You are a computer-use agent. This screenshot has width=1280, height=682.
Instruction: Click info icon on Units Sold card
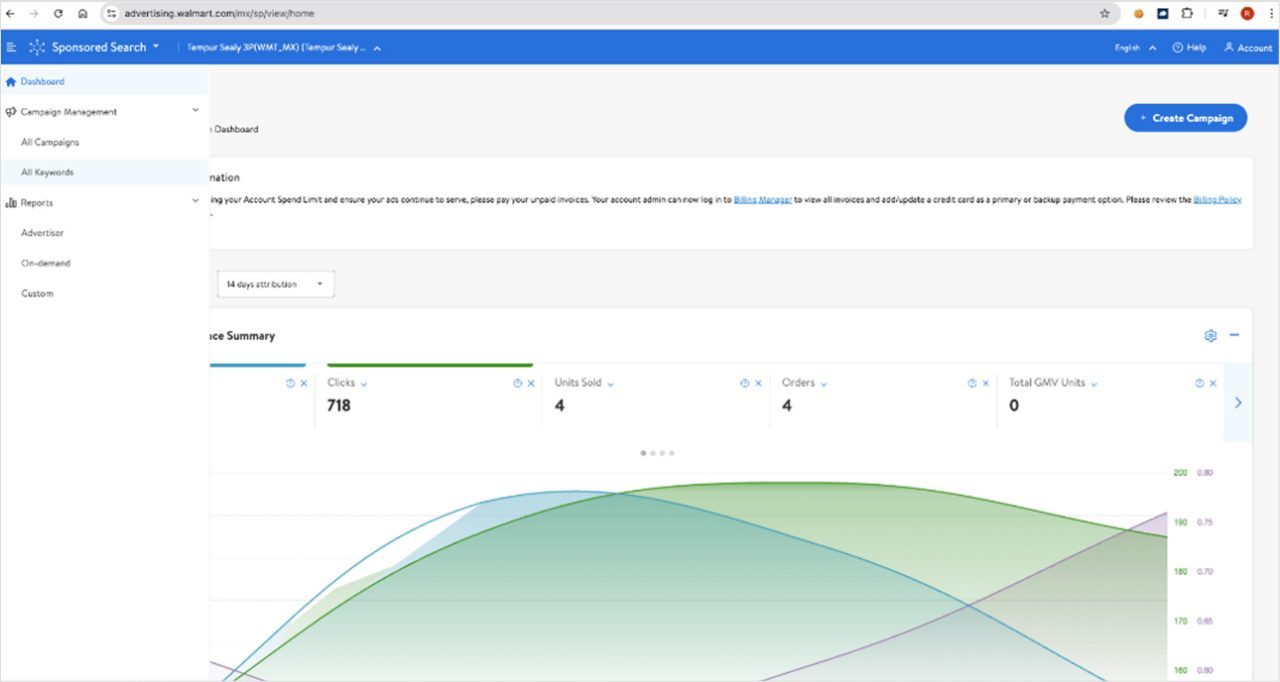coord(744,383)
